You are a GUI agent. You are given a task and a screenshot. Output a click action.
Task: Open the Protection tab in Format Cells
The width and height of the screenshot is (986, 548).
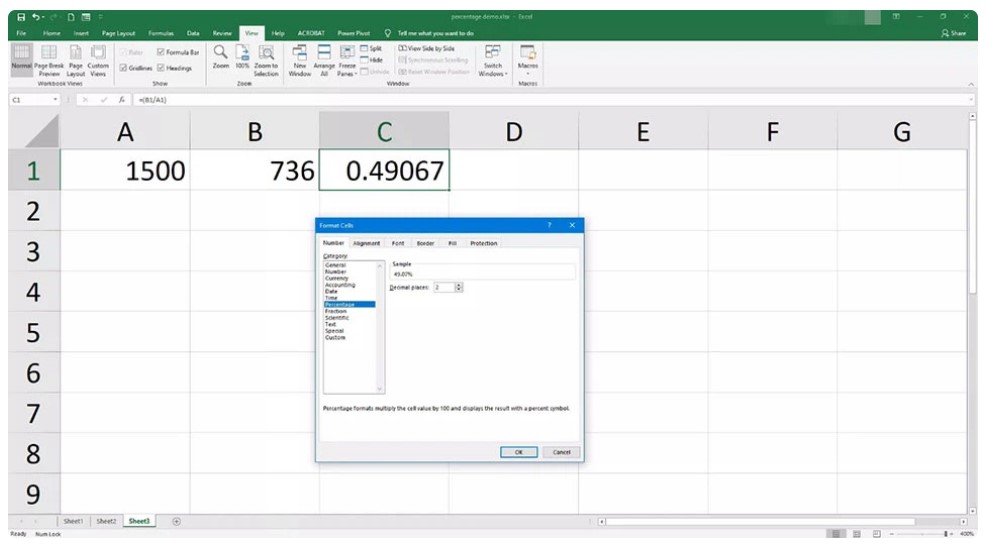(484, 243)
